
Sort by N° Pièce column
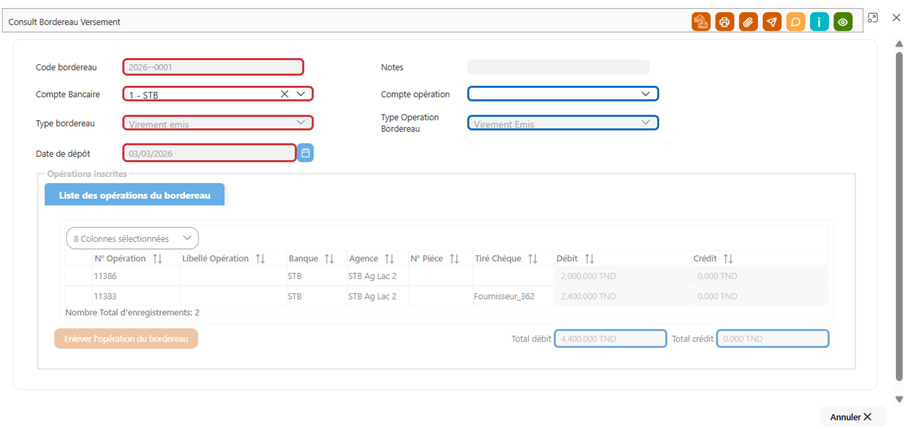point(454,259)
